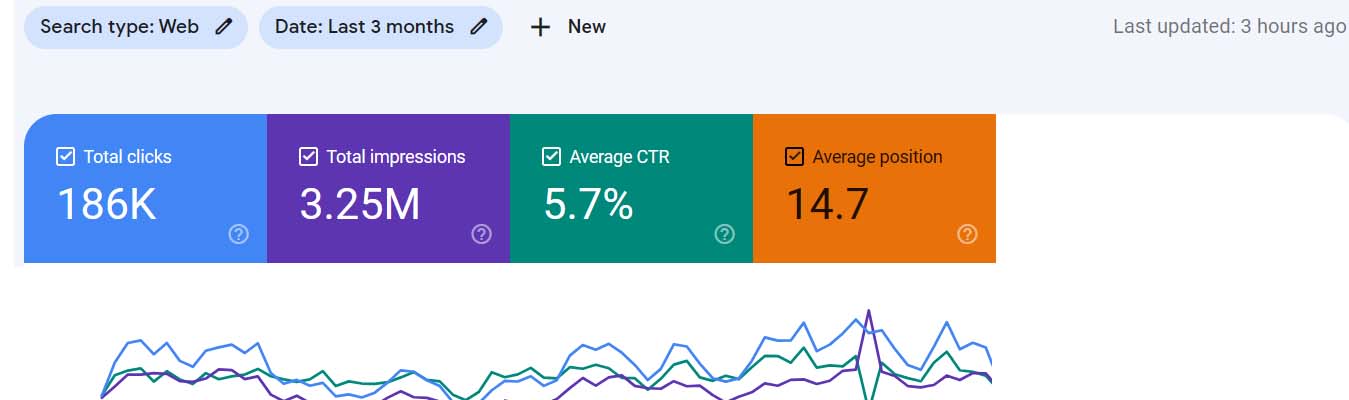1349x400 pixels.
Task: Open help icon on Average position card
Action: tap(967, 234)
